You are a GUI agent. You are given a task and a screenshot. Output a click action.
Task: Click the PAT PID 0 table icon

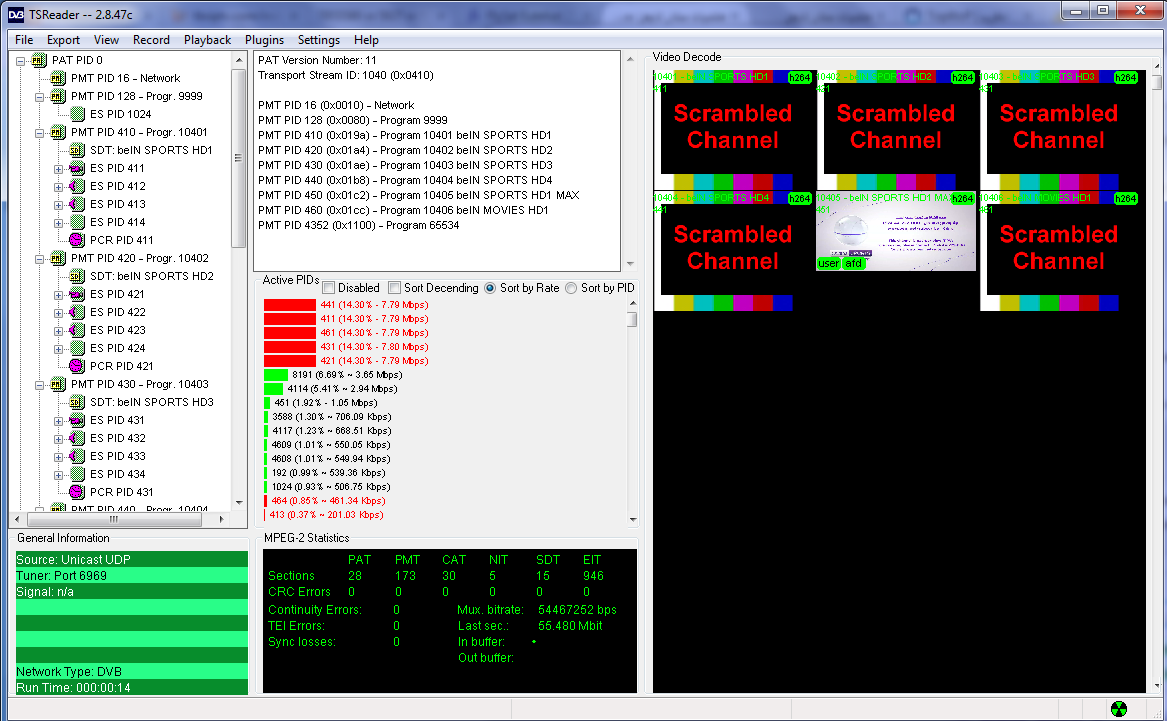point(38,60)
